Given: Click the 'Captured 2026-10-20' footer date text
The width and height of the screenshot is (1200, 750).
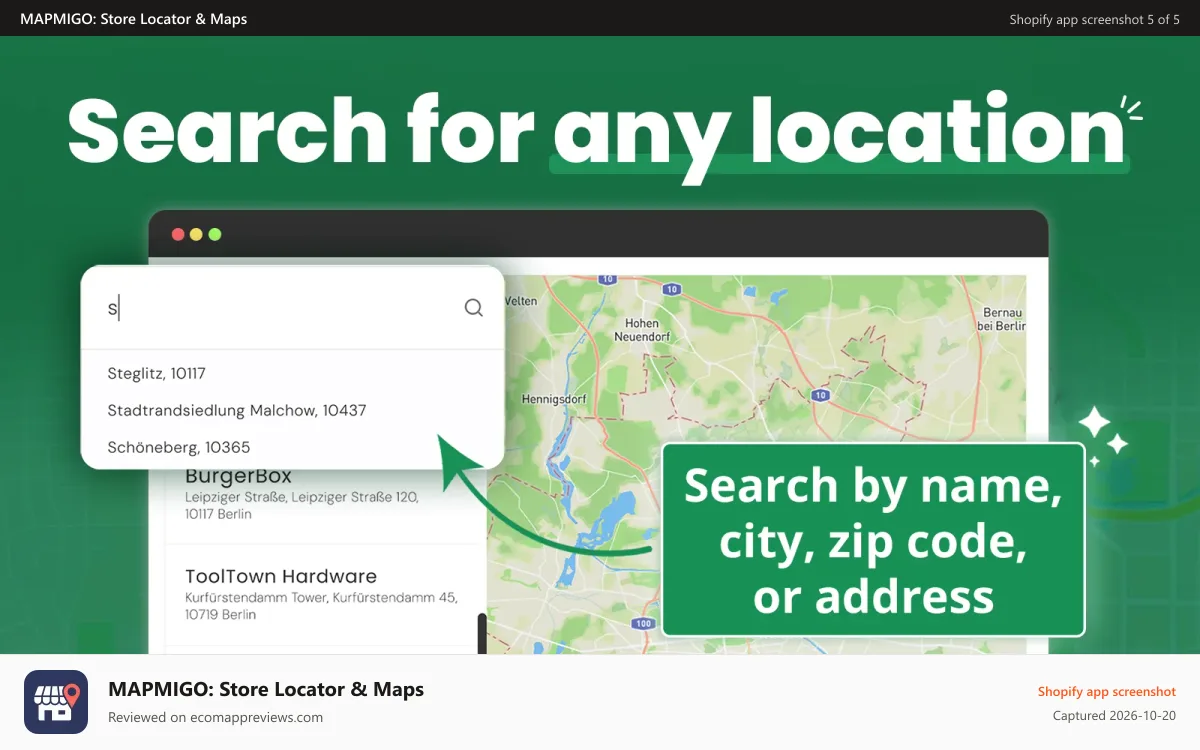Looking at the screenshot, I should point(1114,716).
